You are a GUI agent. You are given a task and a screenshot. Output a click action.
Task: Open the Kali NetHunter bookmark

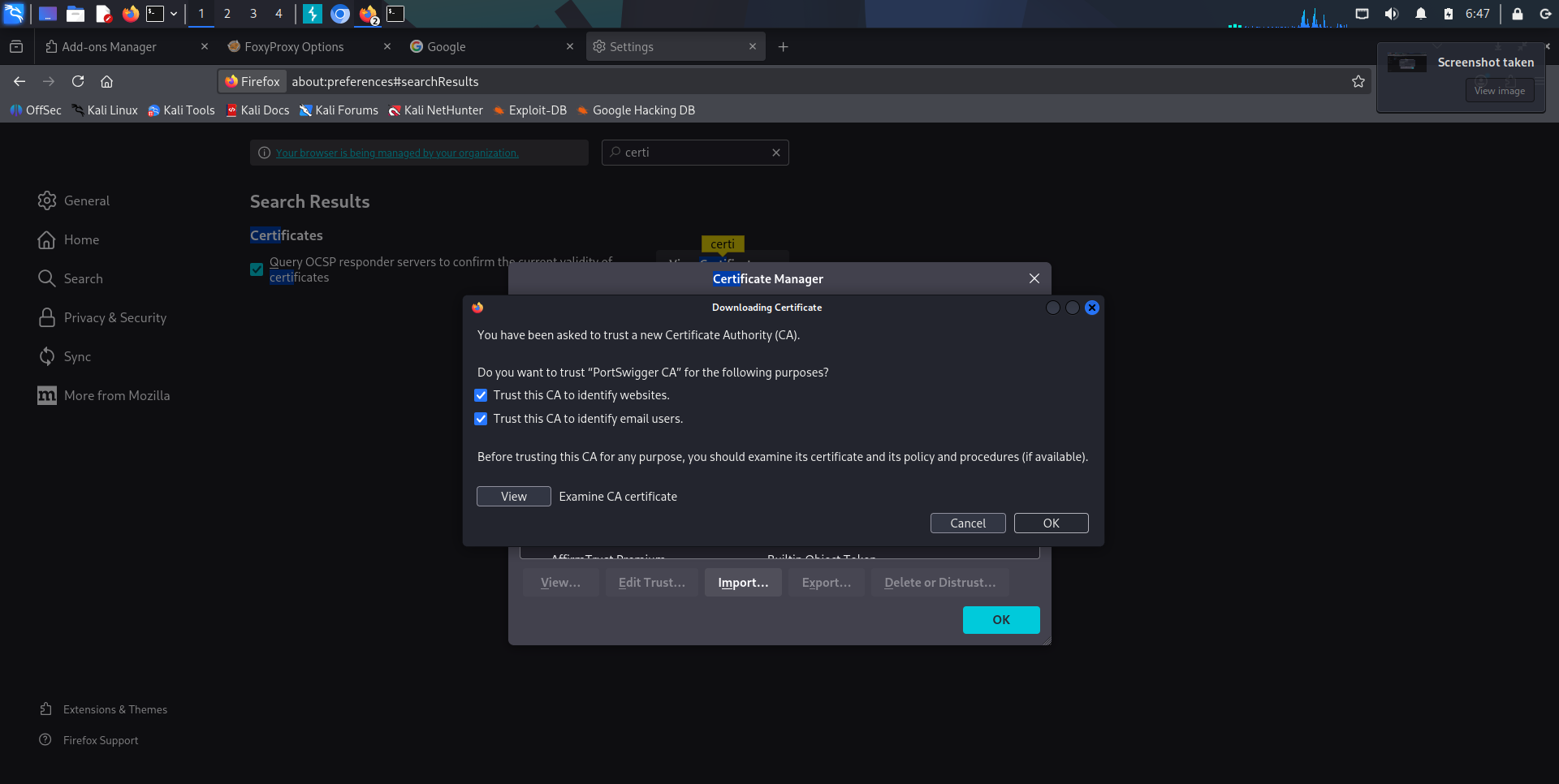click(435, 110)
